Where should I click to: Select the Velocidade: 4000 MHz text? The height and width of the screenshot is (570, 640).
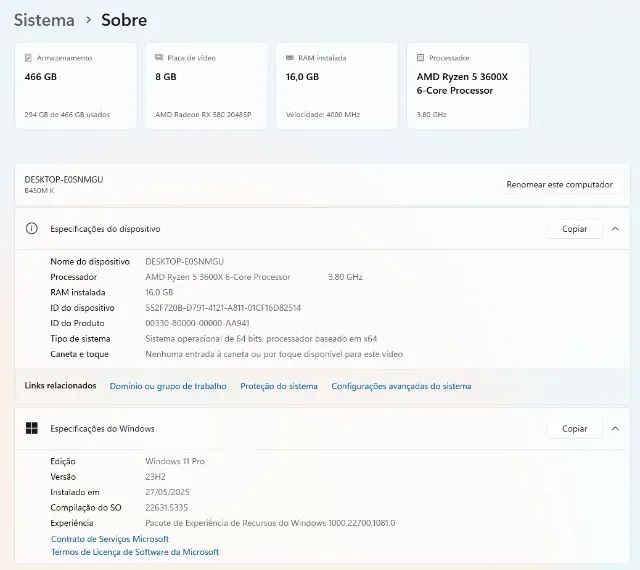pos(323,115)
